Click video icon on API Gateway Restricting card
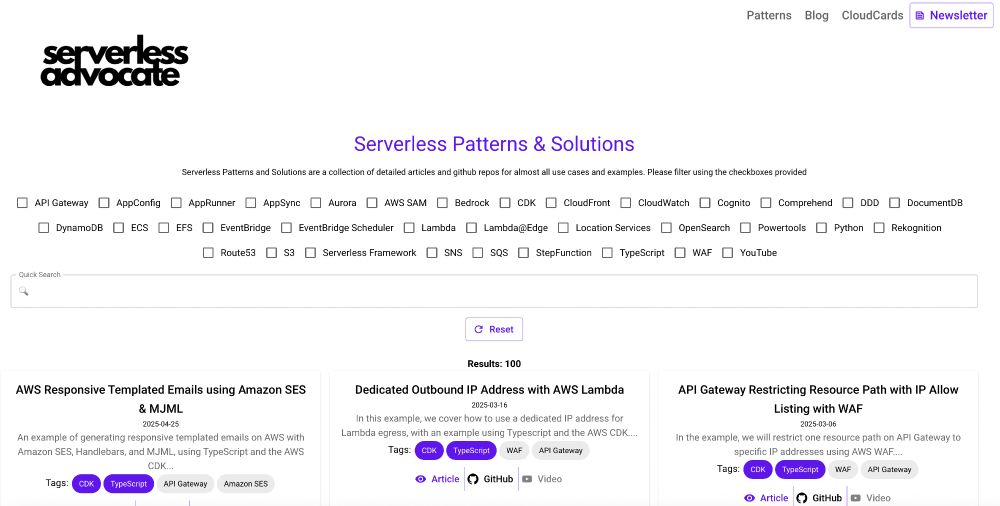 click(x=855, y=498)
